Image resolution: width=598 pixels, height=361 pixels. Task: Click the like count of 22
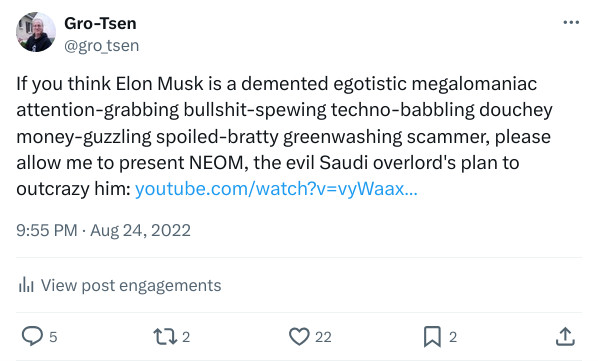[323, 337]
